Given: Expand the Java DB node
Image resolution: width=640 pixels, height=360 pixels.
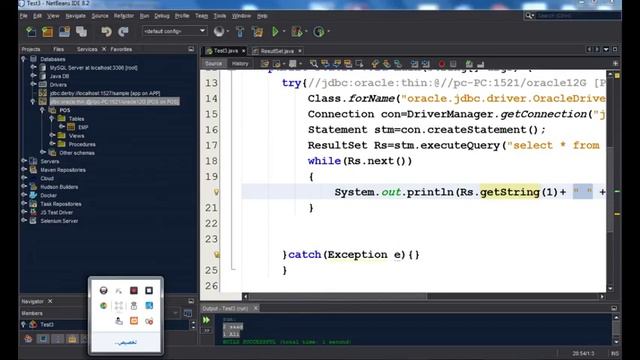Looking at the screenshot, I should pyautogui.click(x=33, y=76).
